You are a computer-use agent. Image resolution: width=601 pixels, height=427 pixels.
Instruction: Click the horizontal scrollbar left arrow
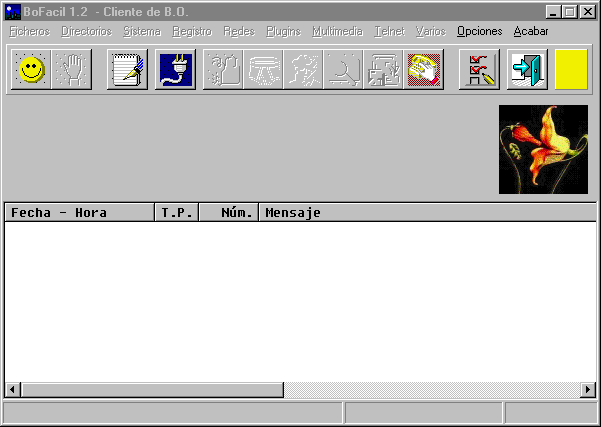click(x=12, y=389)
